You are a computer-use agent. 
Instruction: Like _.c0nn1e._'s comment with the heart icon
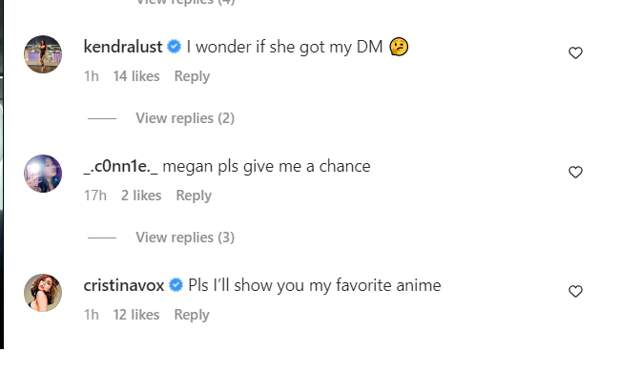[575, 172]
